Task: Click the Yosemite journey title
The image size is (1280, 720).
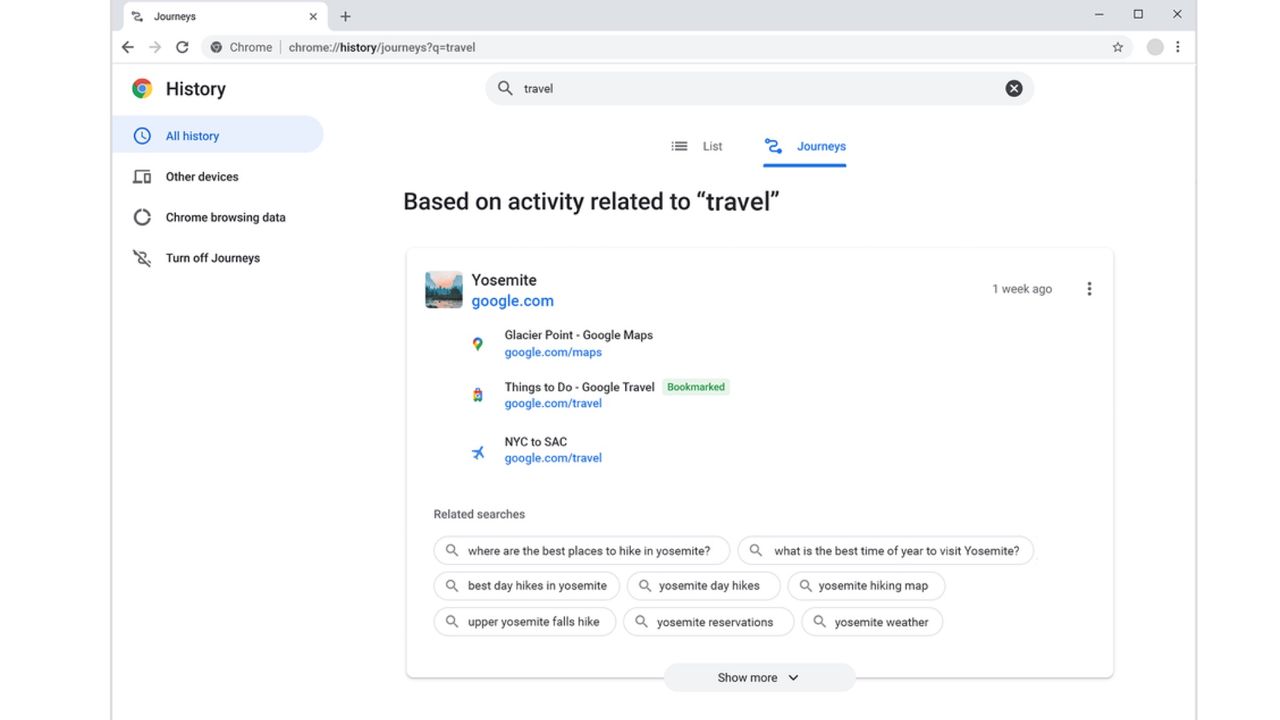Action: [x=504, y=280]
